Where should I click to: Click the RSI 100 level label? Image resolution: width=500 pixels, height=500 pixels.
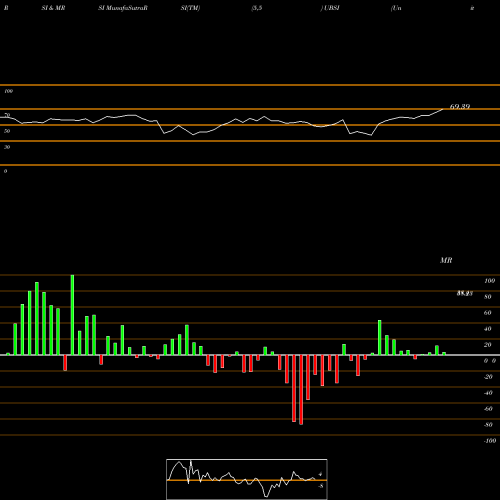point(8,91)
